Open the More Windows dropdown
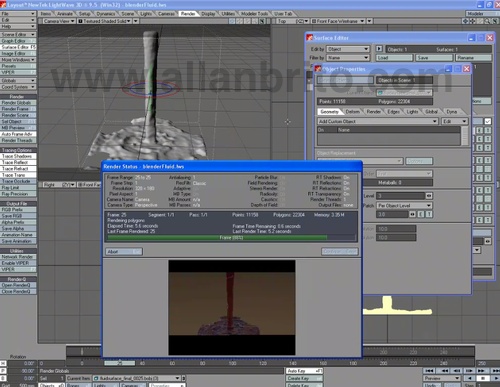Viewport: 500px width, 387px height. pyautogui.click(x=18, y=60)
